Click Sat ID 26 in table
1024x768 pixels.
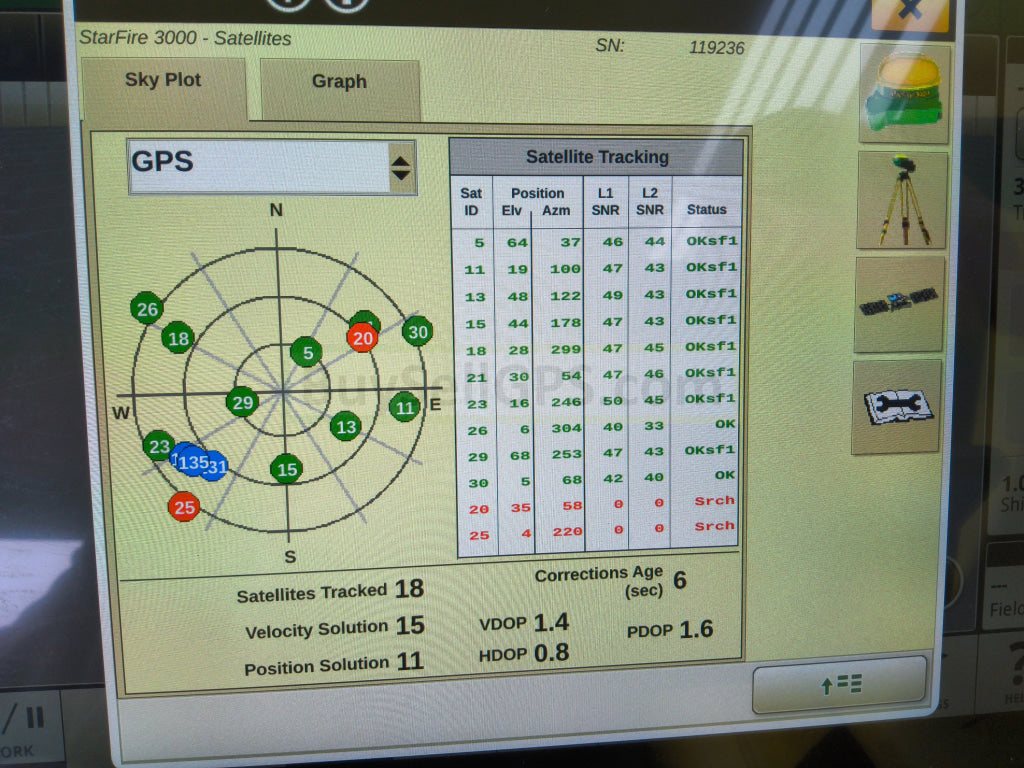click(477, 431)
